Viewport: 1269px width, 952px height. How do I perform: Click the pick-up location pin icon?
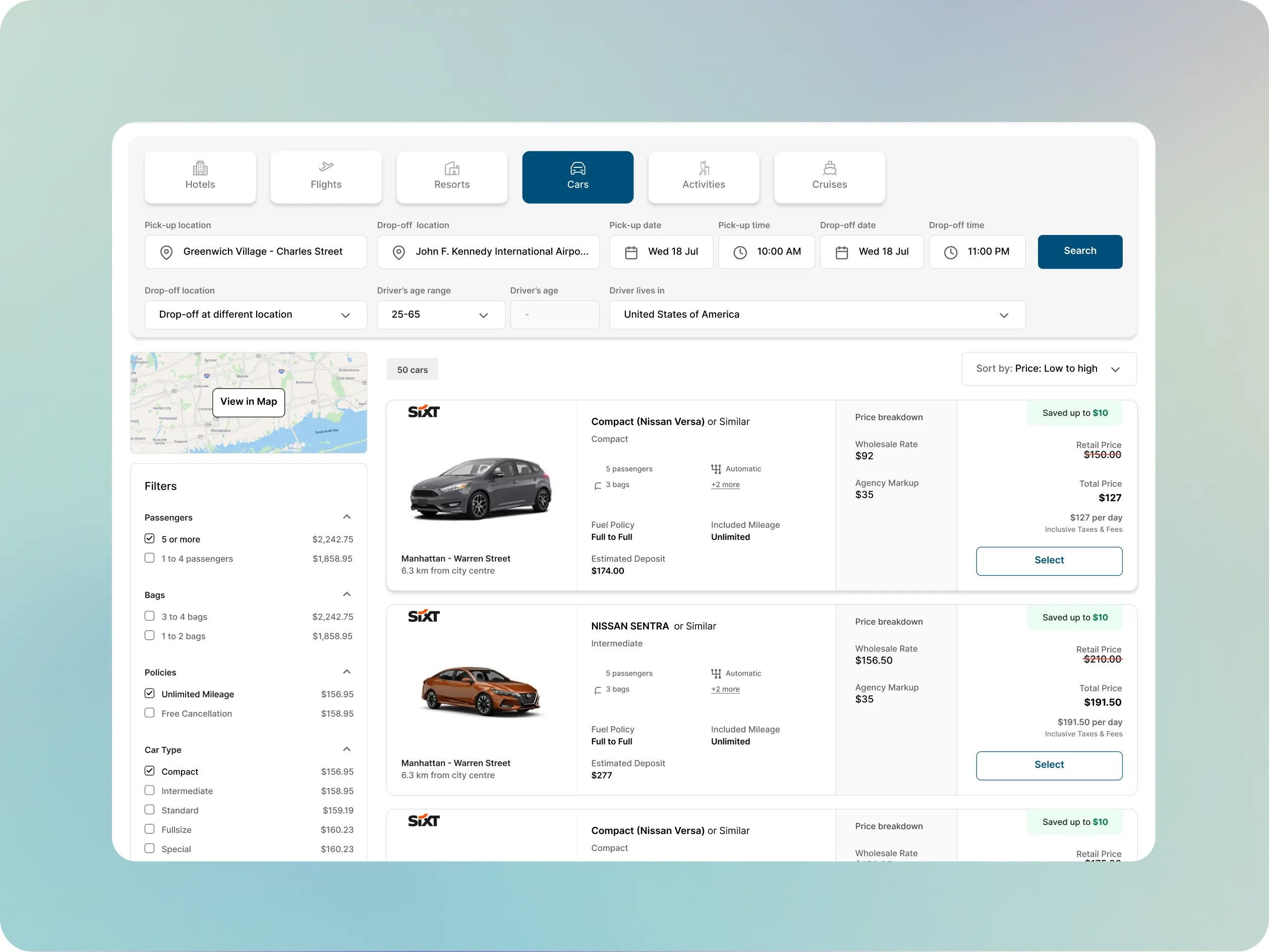pyautogui.click(x=166, y=252)
